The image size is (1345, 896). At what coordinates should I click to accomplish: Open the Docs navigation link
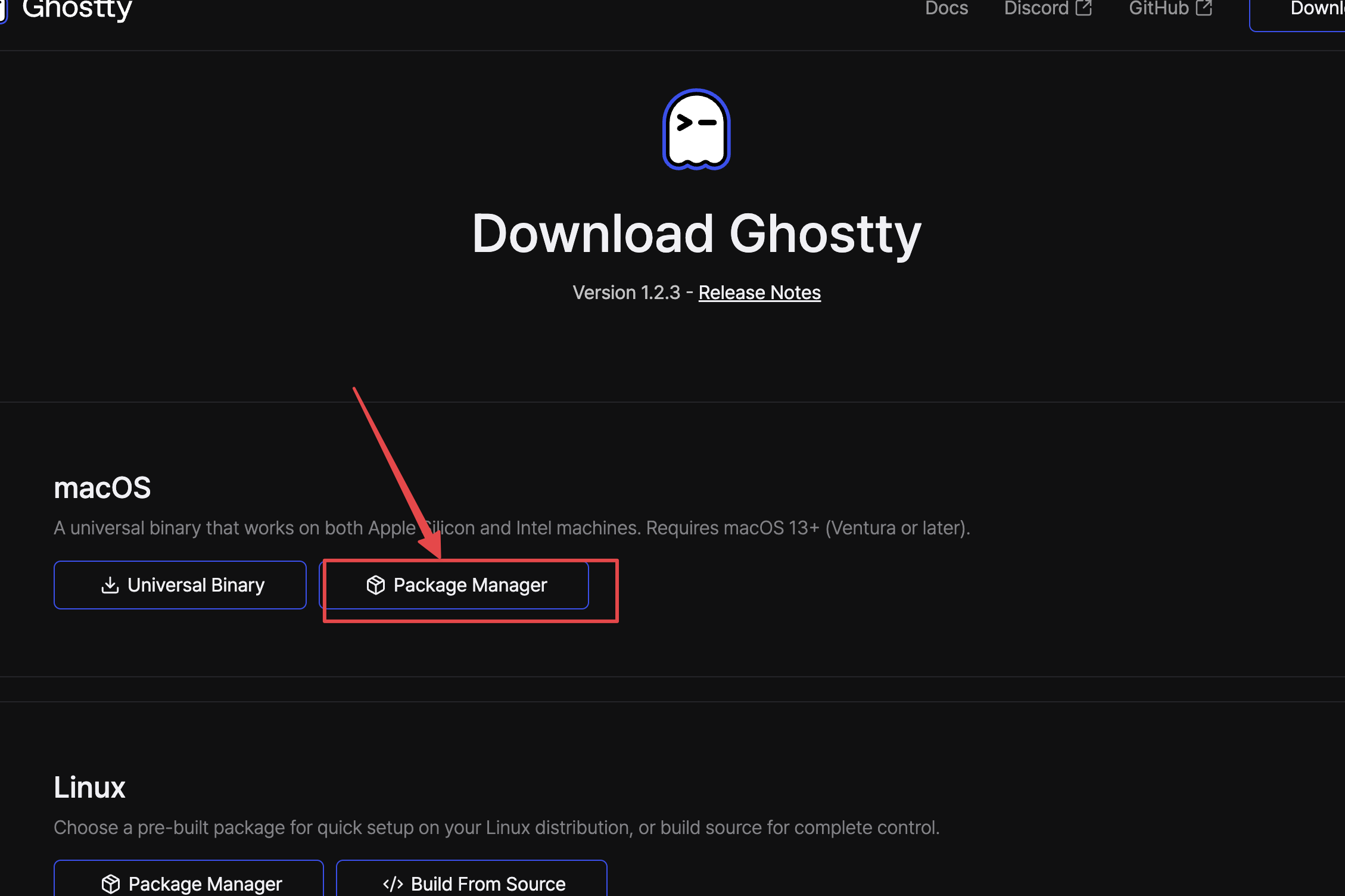[x=946, y=8]
